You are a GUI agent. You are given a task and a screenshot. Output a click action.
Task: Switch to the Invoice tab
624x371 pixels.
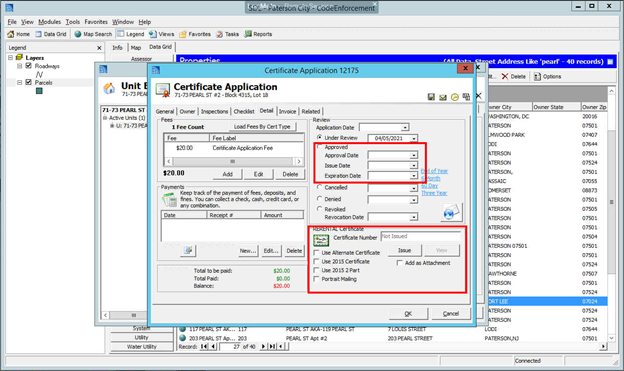click(287, 111)
